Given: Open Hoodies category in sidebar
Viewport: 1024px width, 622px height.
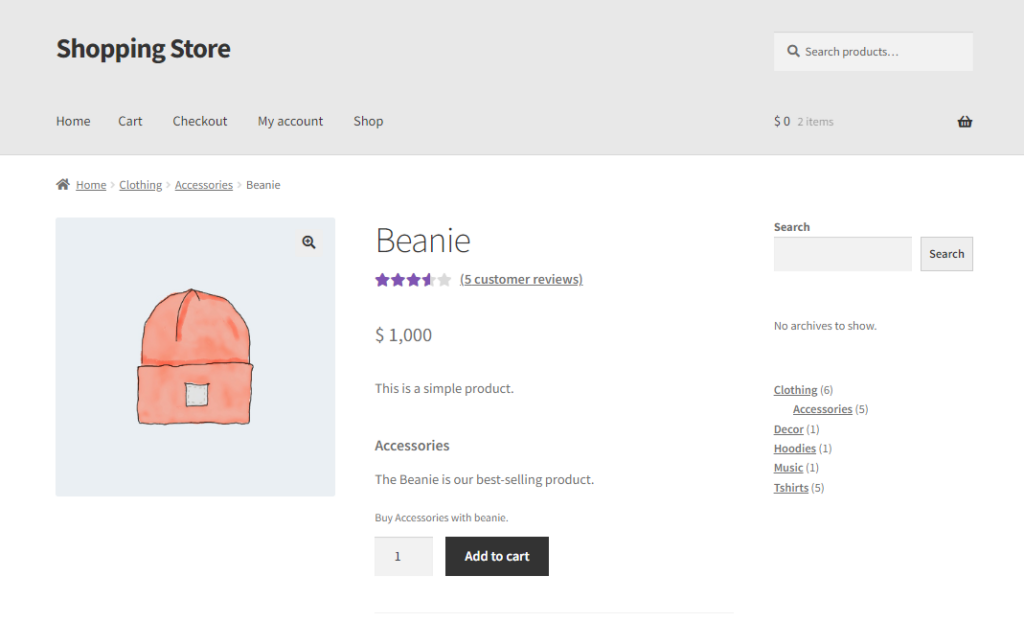Looking at the screenshot, I should [x=795, y=448].
